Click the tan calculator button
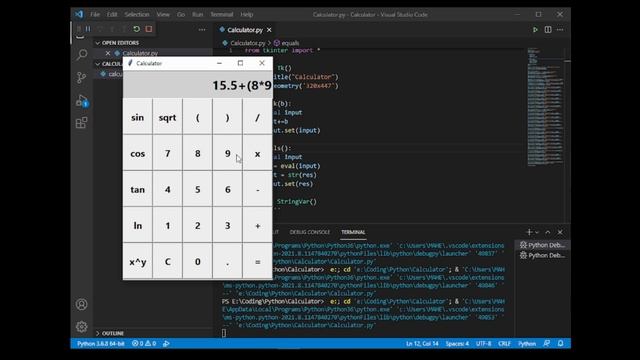The width and height of the screenshot is (640, 360). tap(138, 190)
